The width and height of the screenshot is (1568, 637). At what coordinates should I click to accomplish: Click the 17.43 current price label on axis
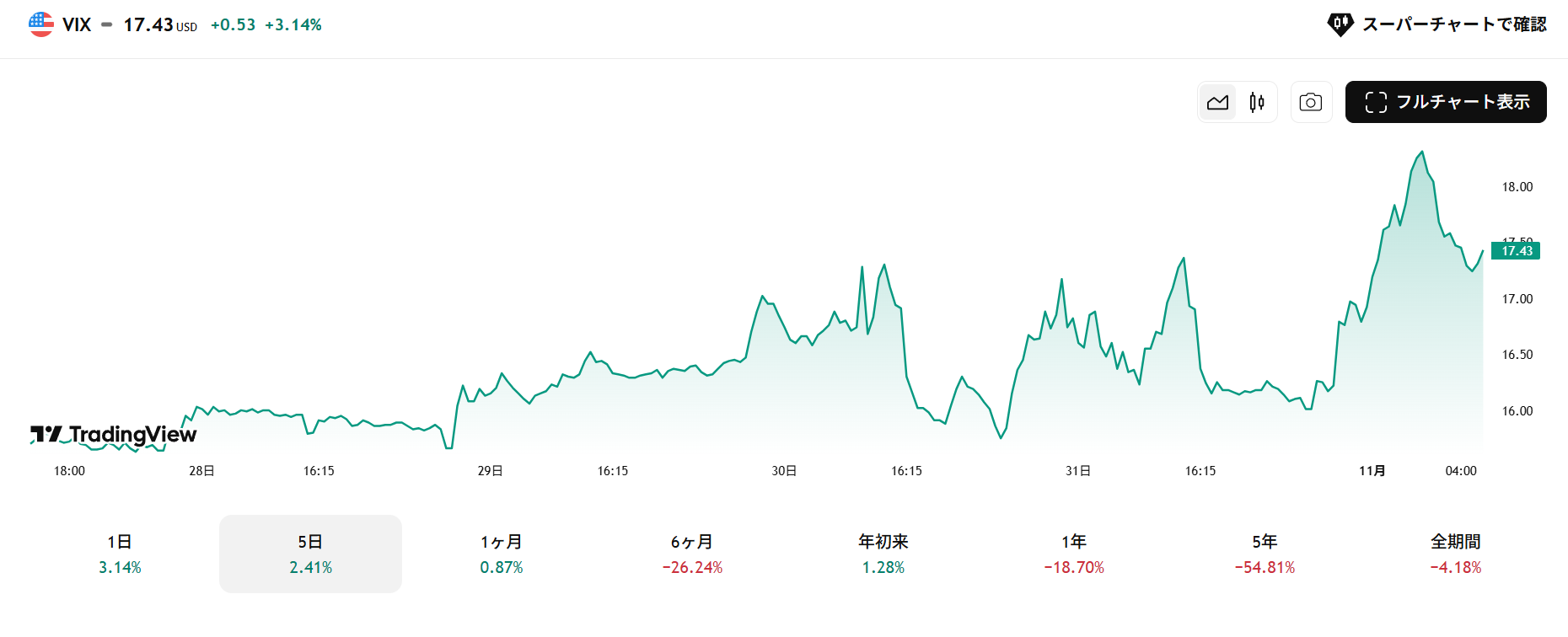click(x=1516, y=251)
